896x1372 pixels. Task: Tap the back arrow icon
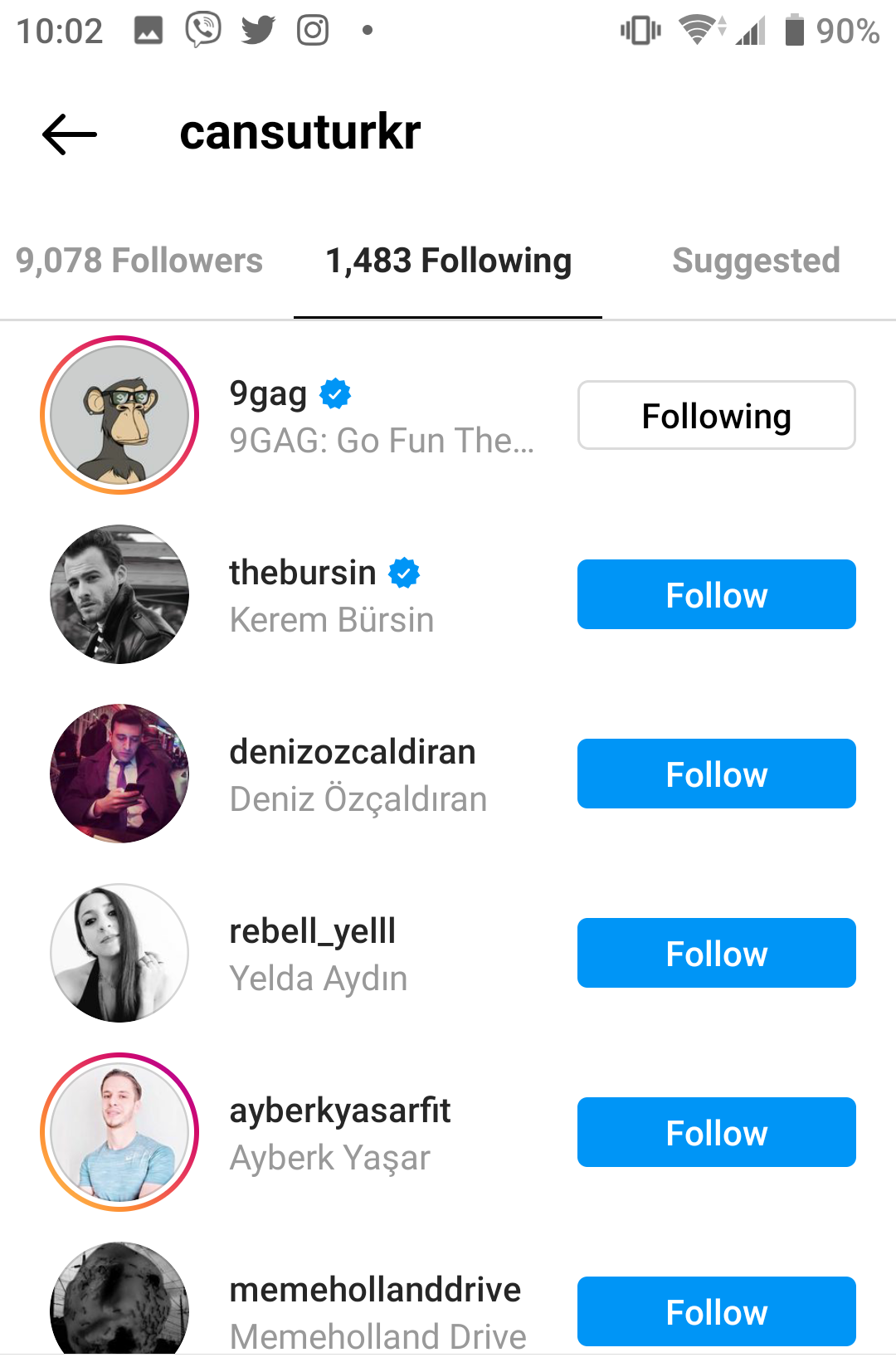[70, 134]
